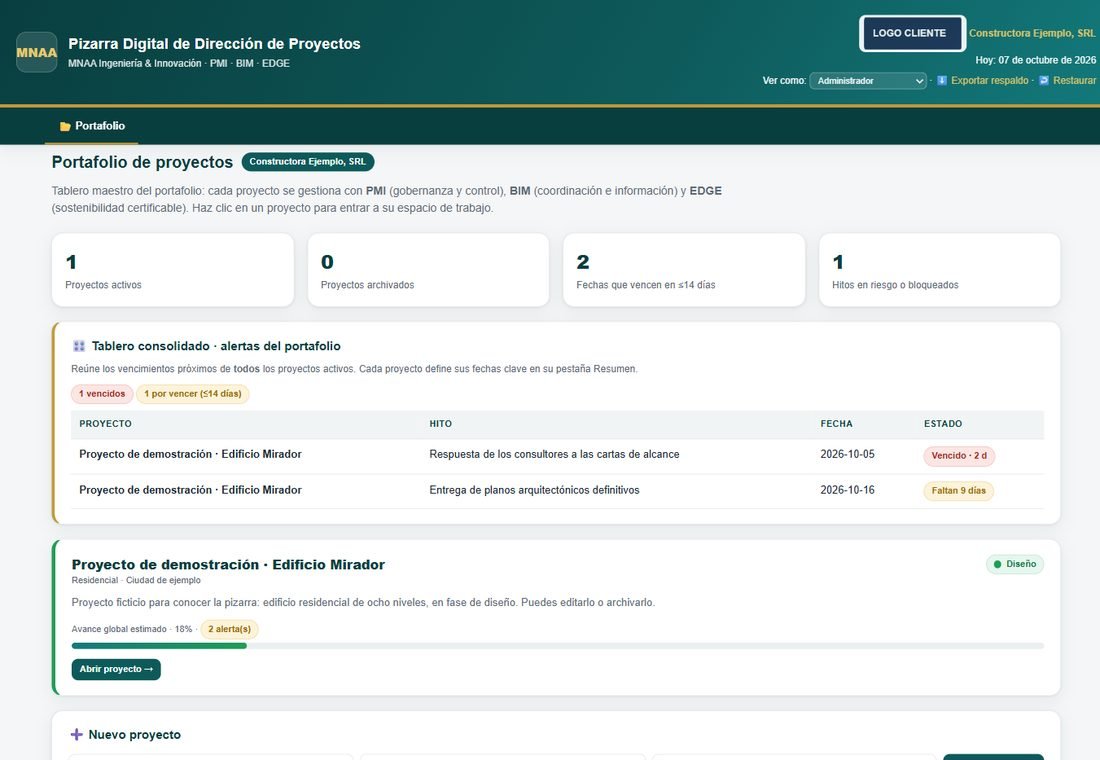Screen dimensions: 1100x760
Task: Click the Pizarra Digital app title
Action: tap(214, 44)
